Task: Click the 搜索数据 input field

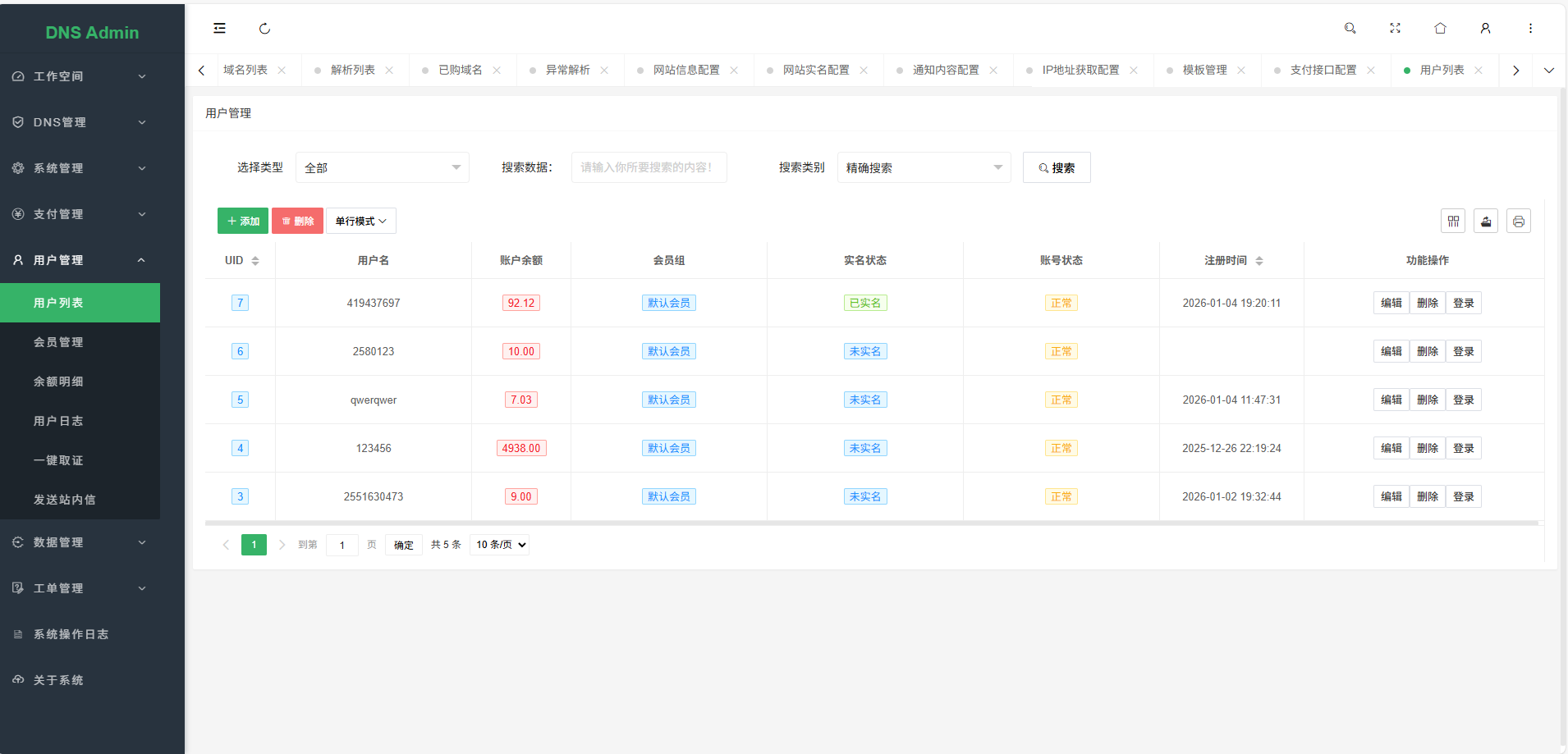Action: [649, 167]
